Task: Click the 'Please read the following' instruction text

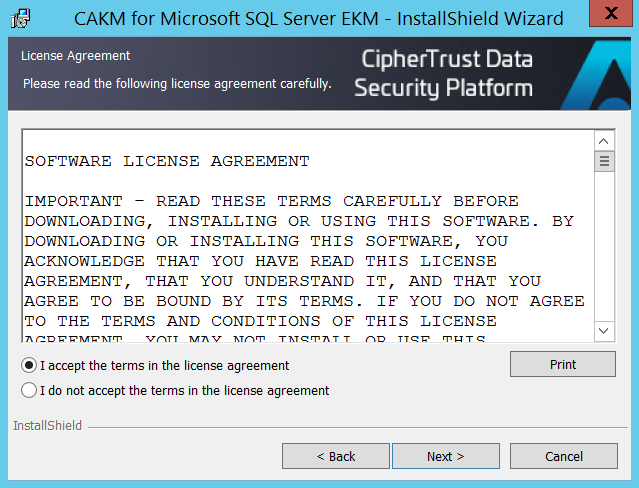Action: (177, 83)
